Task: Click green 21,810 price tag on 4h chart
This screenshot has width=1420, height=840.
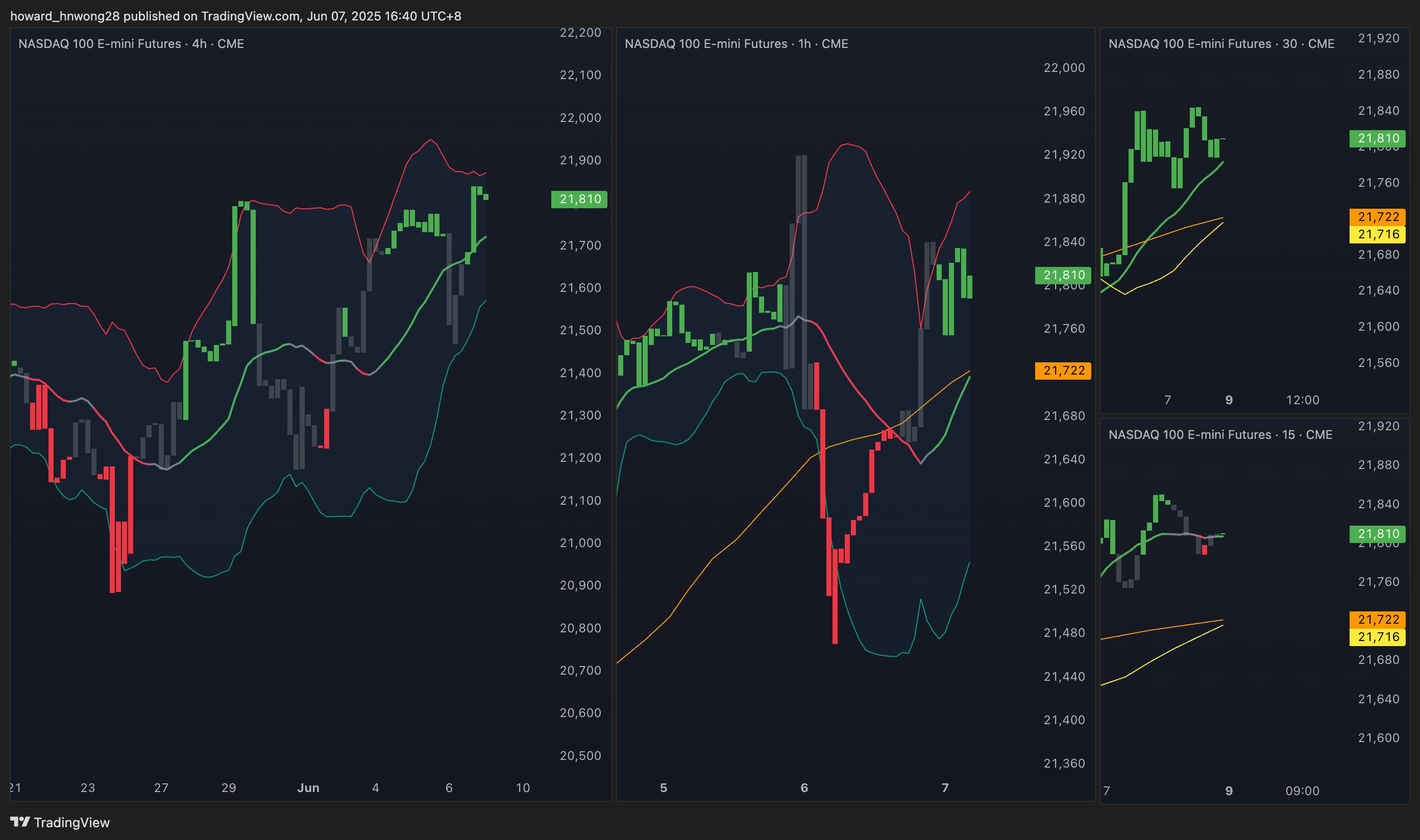Action: [x=579, y=199]
